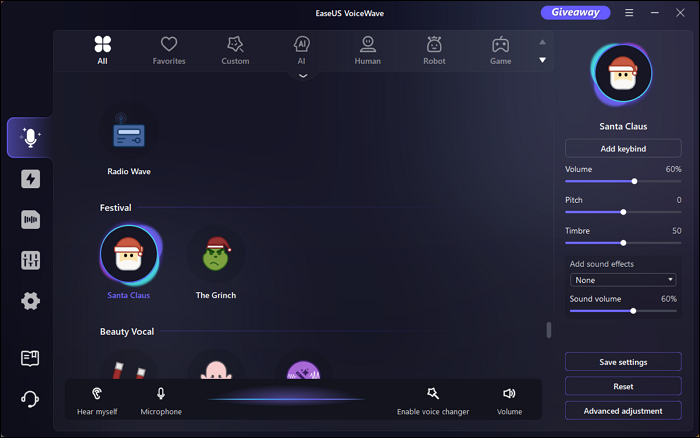Expand the category list chevron below tabs
The width and height of the screenshot is (700, 438).
click(302, 77)
